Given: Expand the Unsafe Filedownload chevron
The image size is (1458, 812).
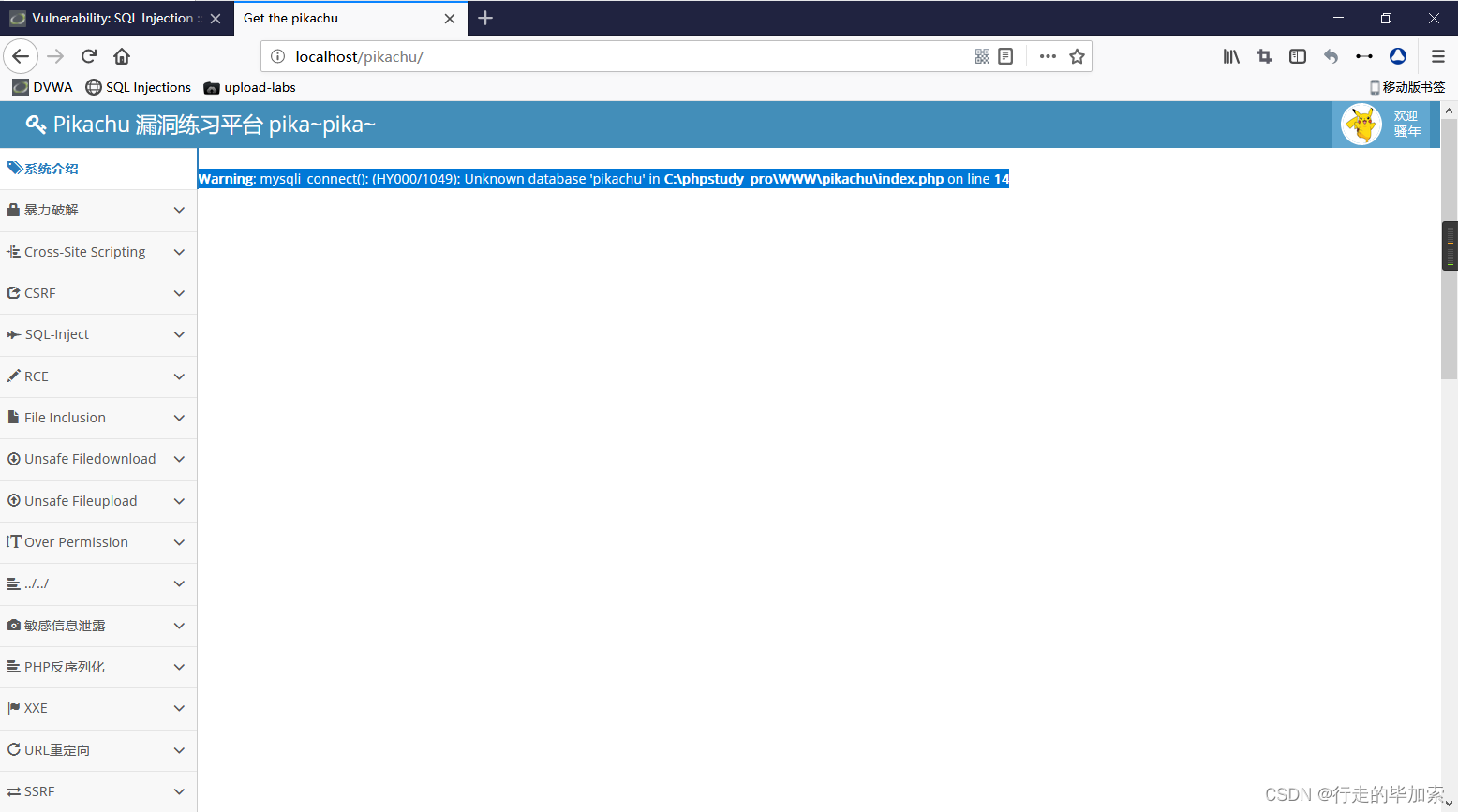Looking at the screenshot, I should [179, 459].
